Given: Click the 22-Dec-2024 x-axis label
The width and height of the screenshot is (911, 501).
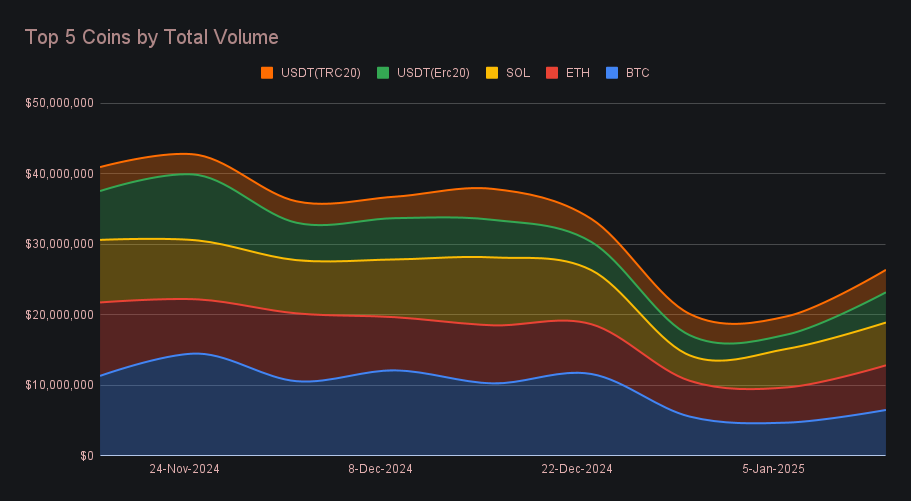Looking at the screenshot, I should tap(577, 468).
